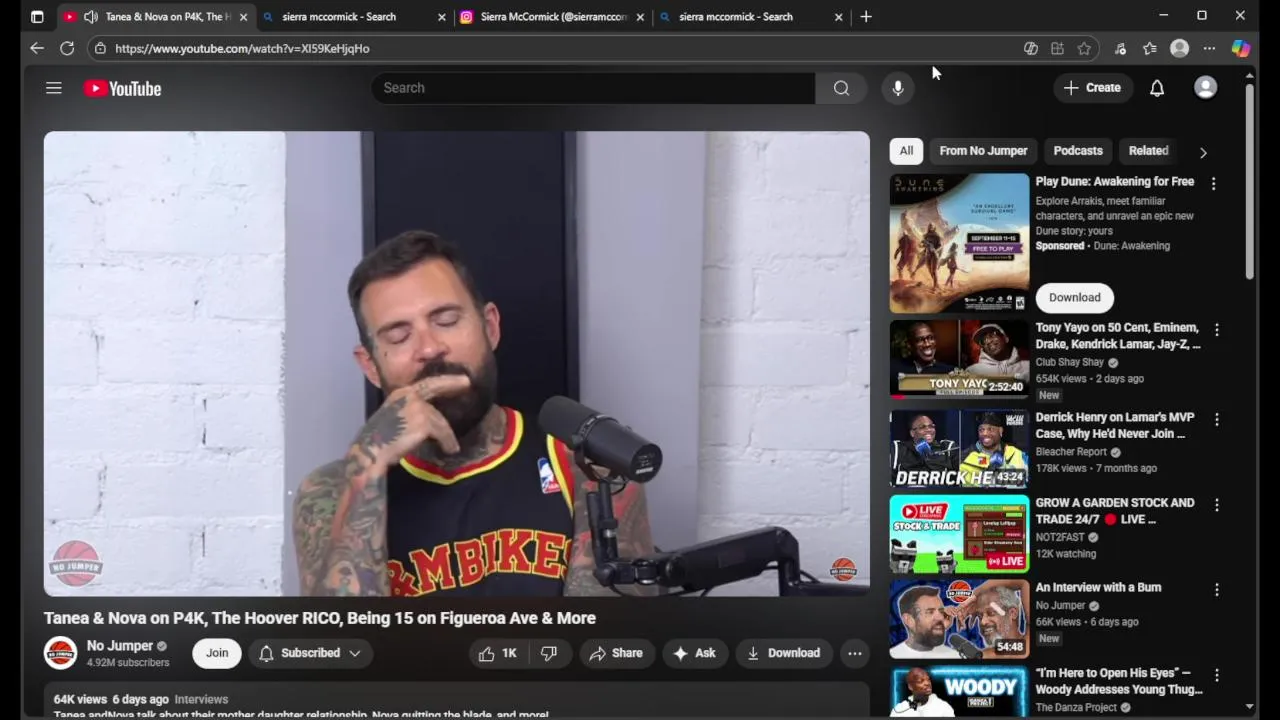Image resolution: width=1280 pixels, height=720 pixels.
Task: Refresh the current page
Action: 67,48
